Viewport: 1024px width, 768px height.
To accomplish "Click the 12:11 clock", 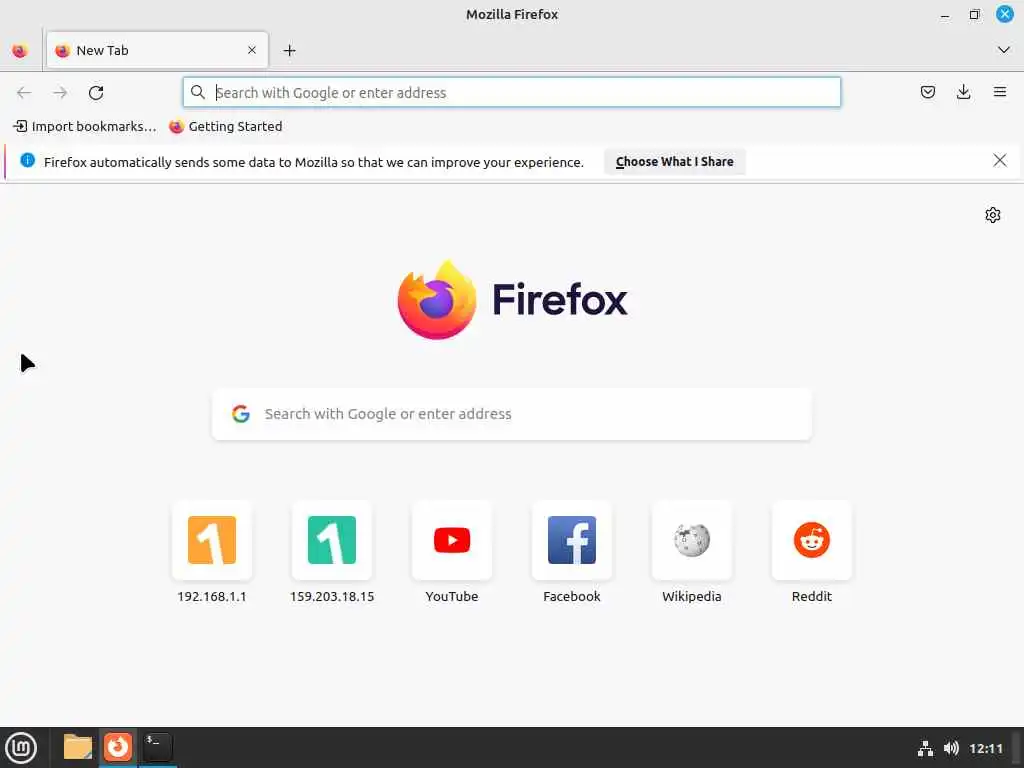I will (x=985, y=748).
